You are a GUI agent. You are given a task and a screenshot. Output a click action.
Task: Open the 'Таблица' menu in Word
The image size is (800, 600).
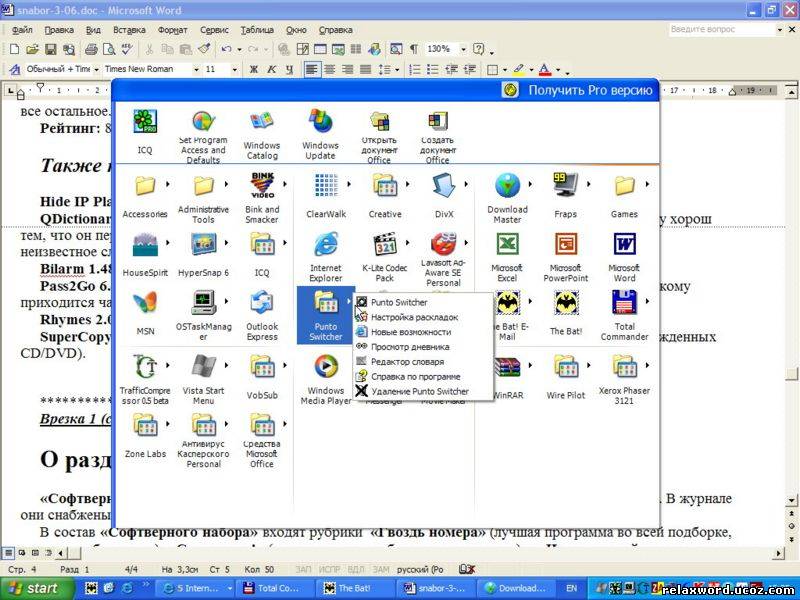[257, 30]
